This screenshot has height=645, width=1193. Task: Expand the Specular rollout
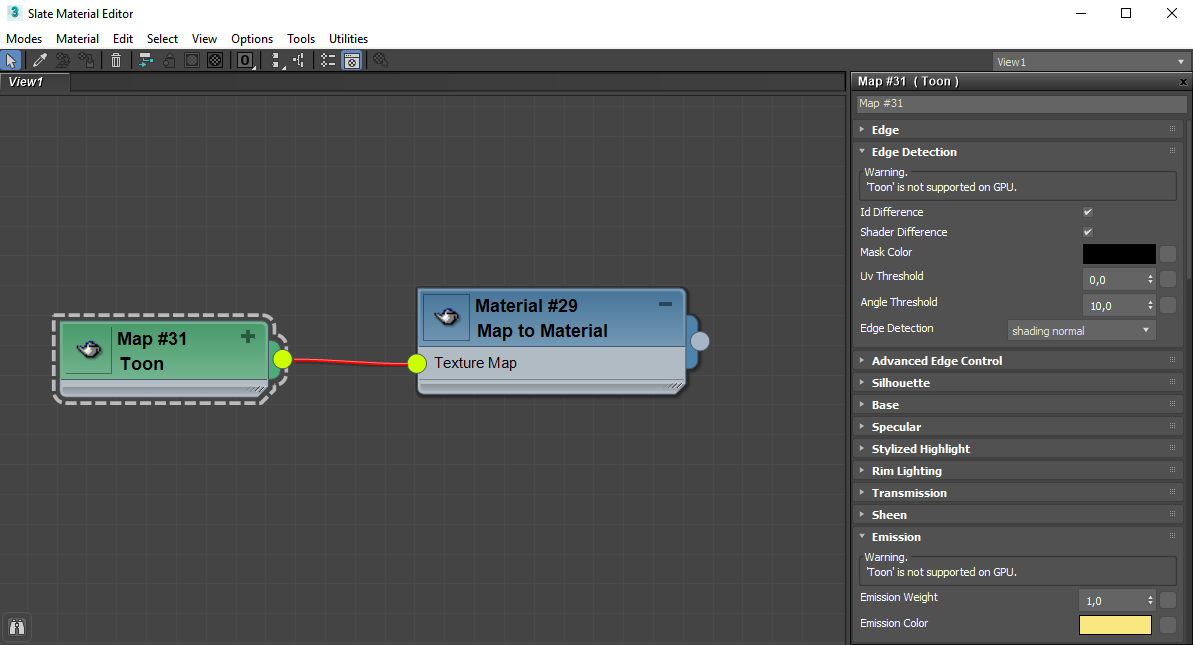(x=1017, y=427)
